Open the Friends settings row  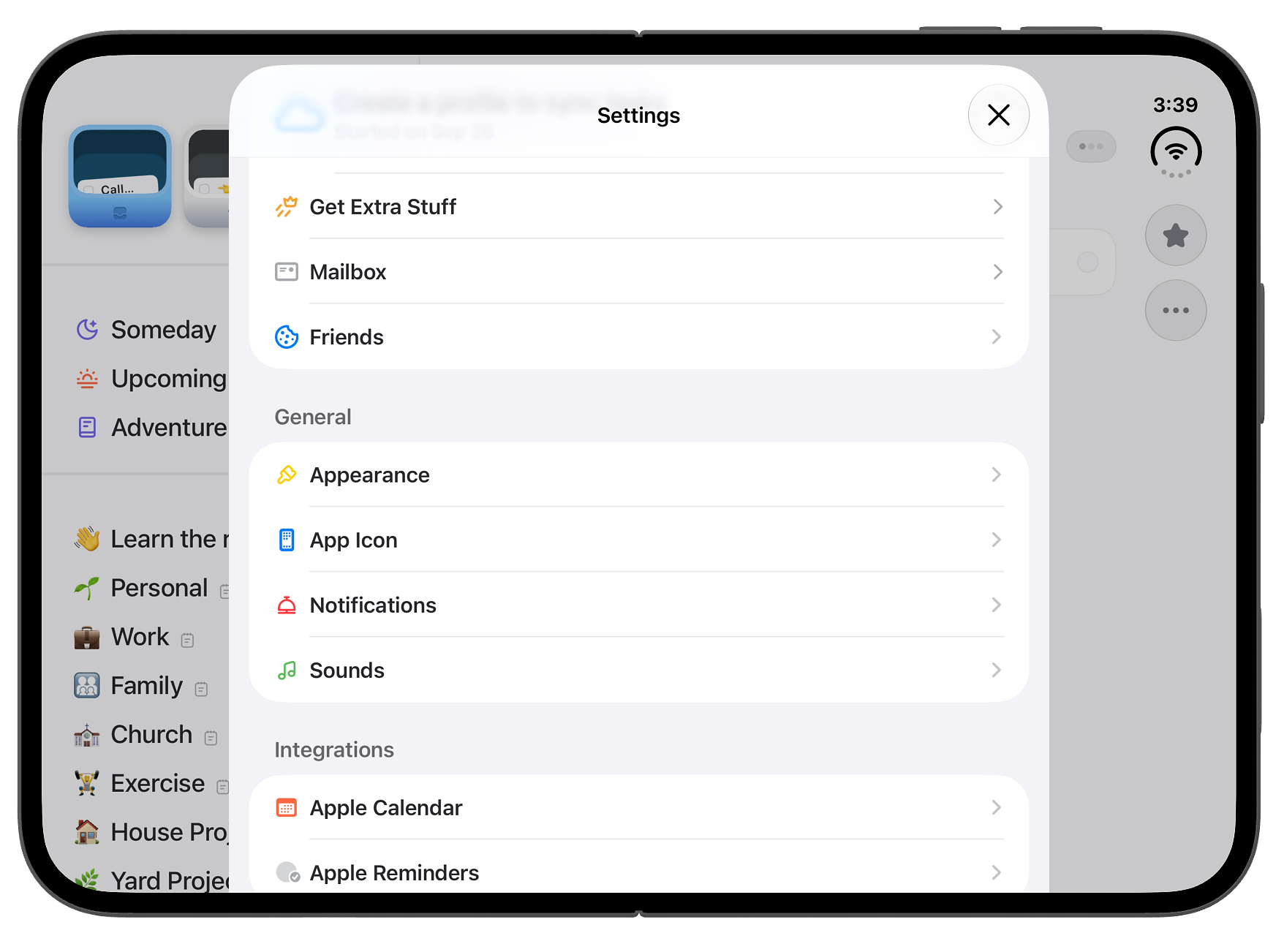point(638,337)
